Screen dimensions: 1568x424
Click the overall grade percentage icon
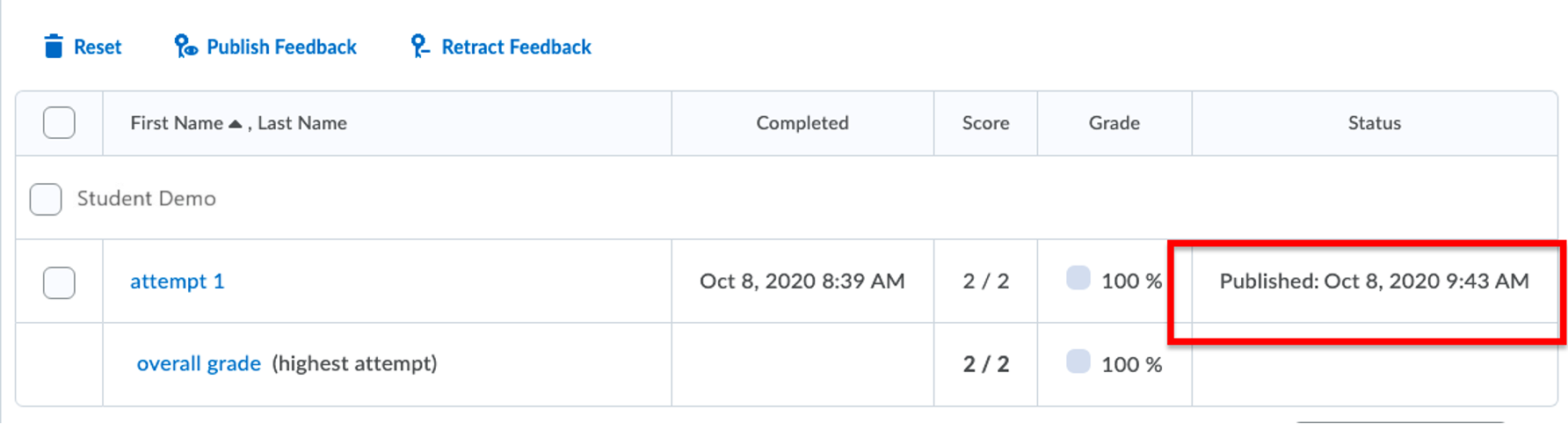(1078, 362)
